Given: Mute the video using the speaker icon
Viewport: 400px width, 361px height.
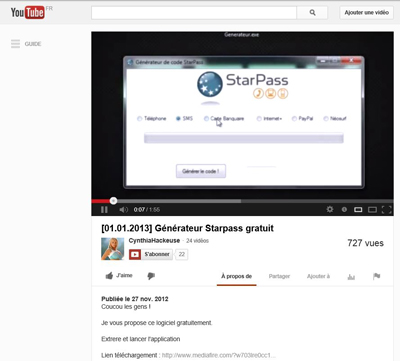Looking at the screenshot, I should (x=124, y=210).
